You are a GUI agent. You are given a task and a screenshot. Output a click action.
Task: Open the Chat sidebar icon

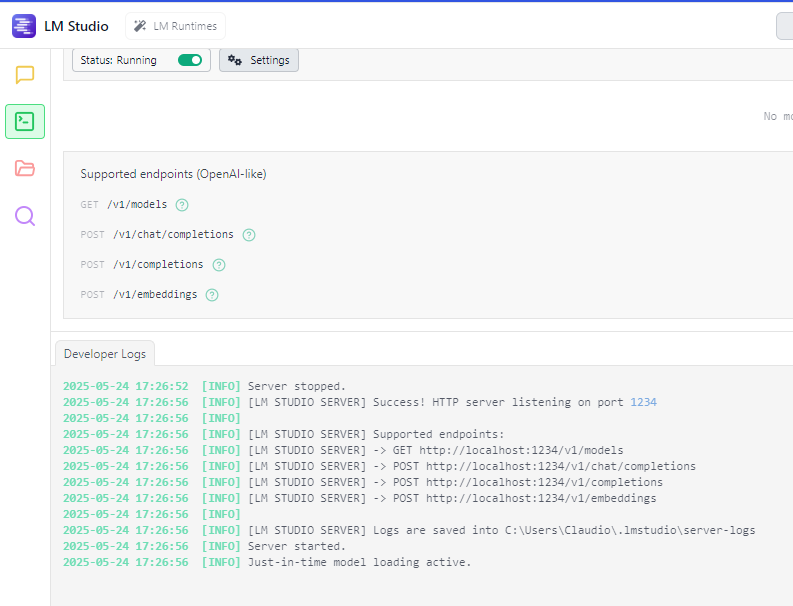[25, 75]
